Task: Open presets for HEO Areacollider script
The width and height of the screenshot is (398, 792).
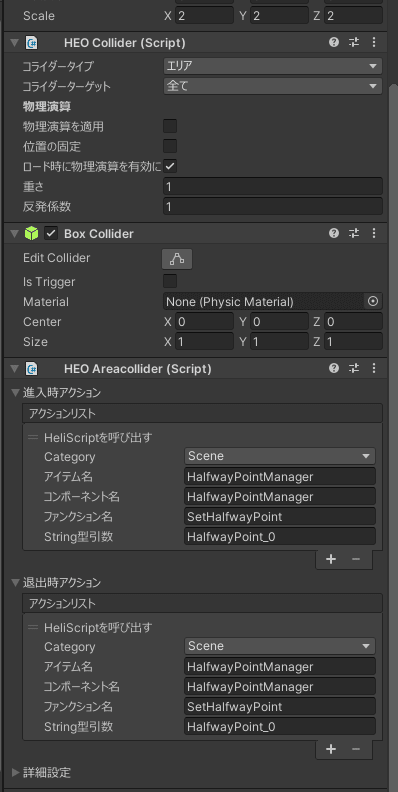Action: click(x=354, y=368)
